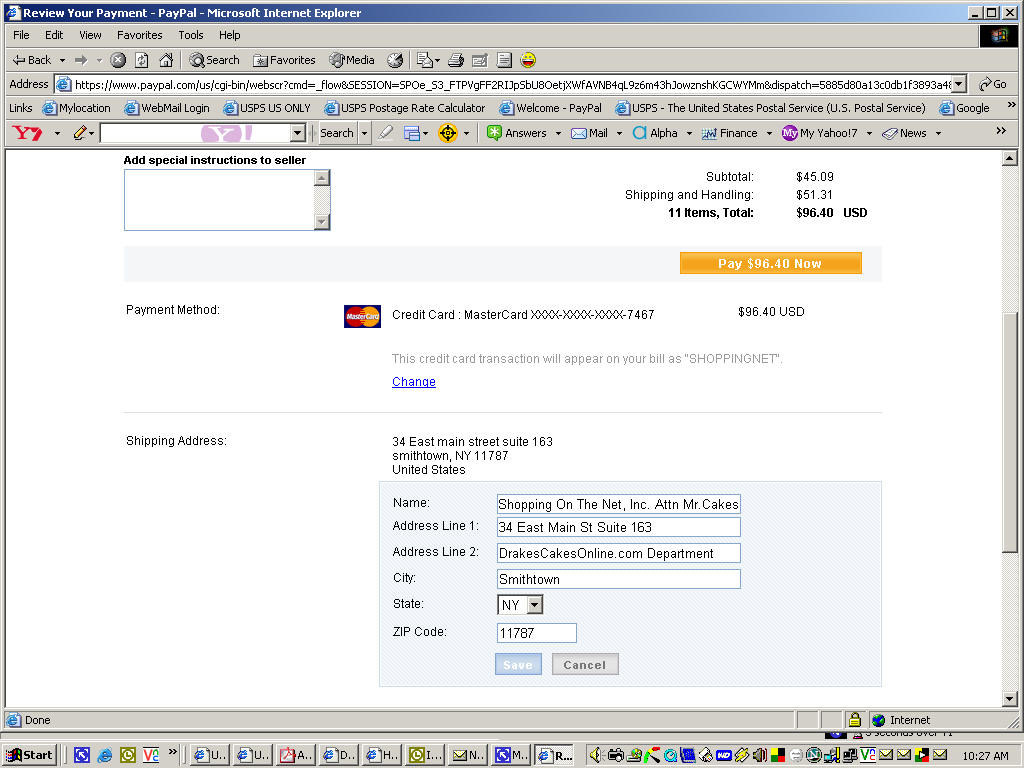Expand the address bar URL dropdown
This screenshot has width=1024, height=768.
point(959,85)
